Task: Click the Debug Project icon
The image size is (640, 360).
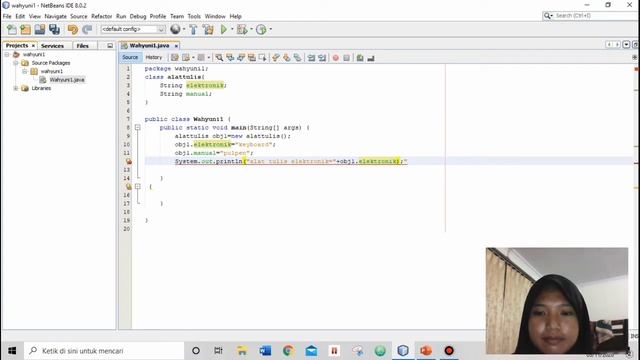Action: coord(242,29)
